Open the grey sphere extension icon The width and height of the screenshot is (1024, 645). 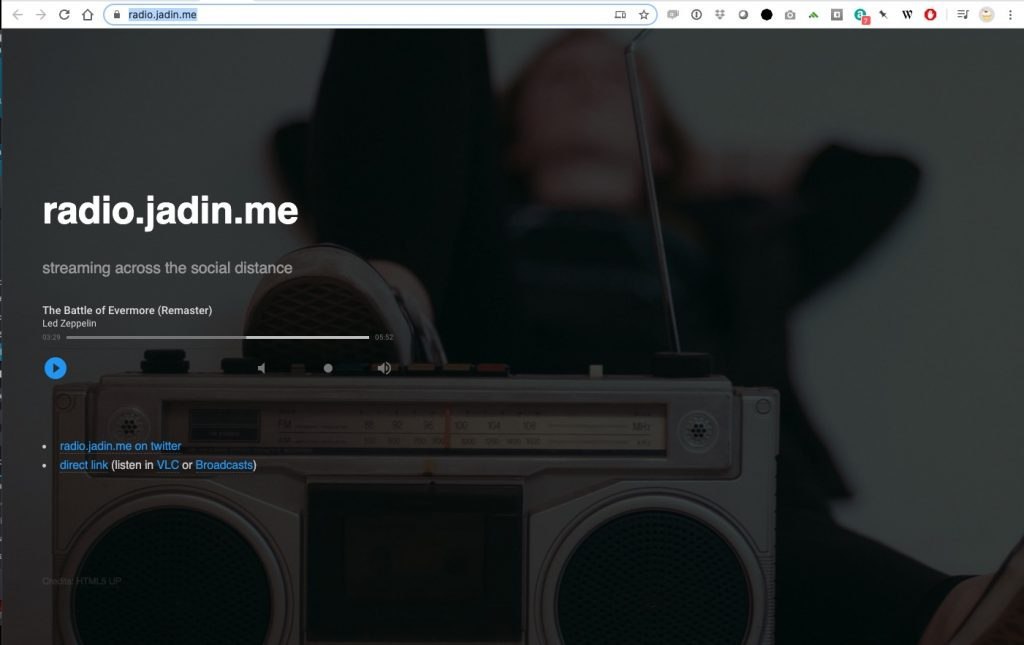[x=743, y=14]
